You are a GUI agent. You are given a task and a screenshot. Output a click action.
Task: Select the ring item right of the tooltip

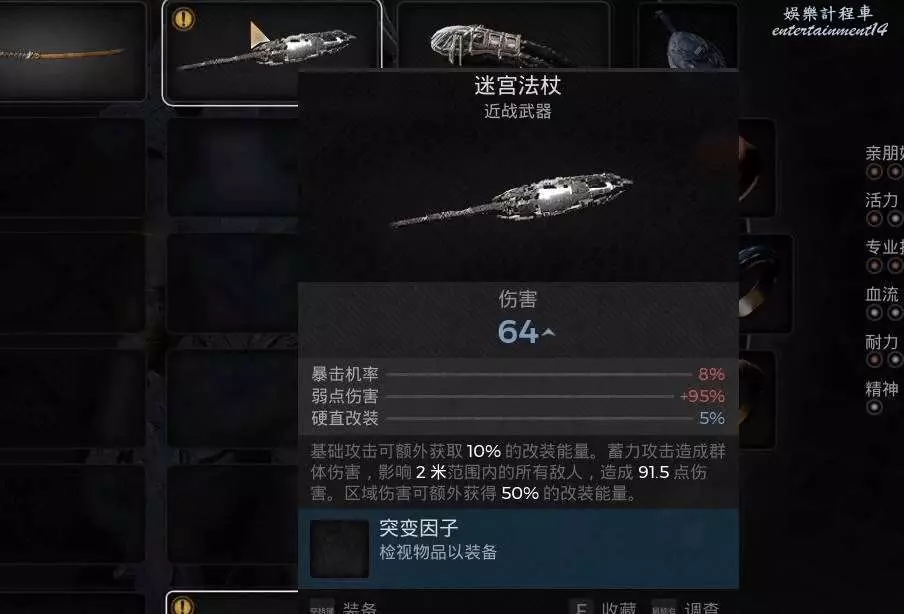click(765, 283)
